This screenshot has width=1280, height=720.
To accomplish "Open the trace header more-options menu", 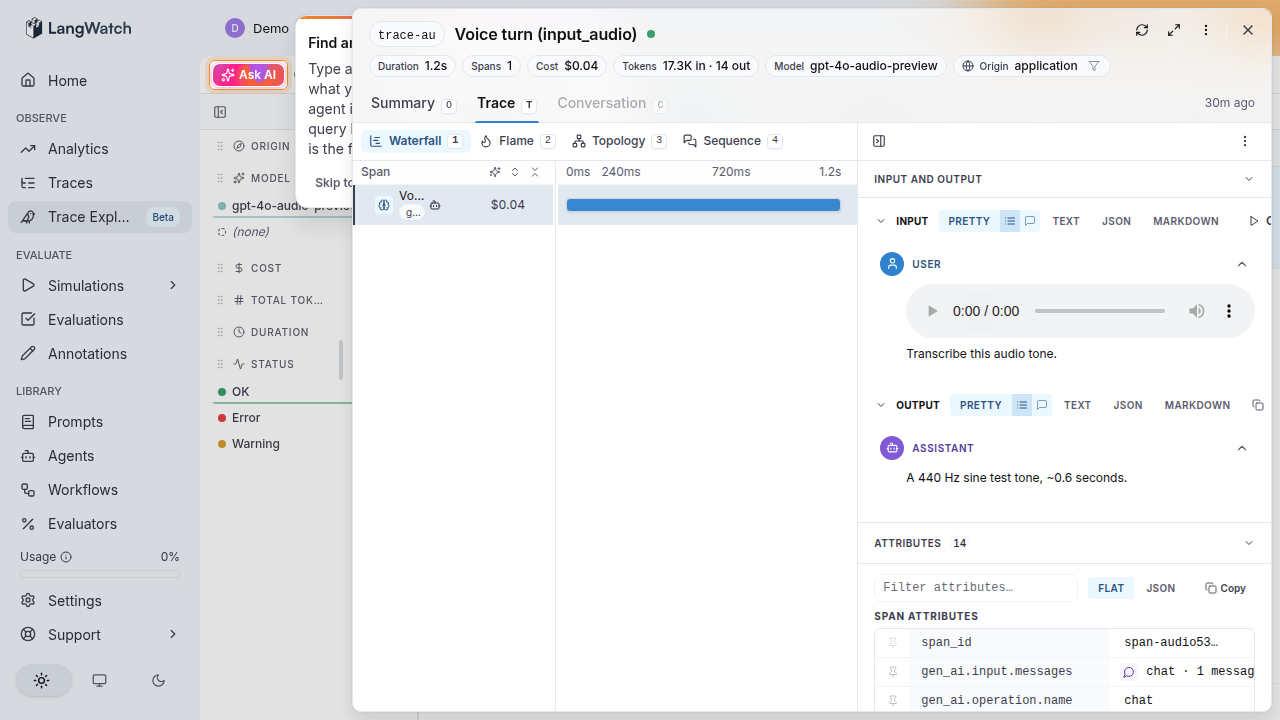I will (1206, 30).
